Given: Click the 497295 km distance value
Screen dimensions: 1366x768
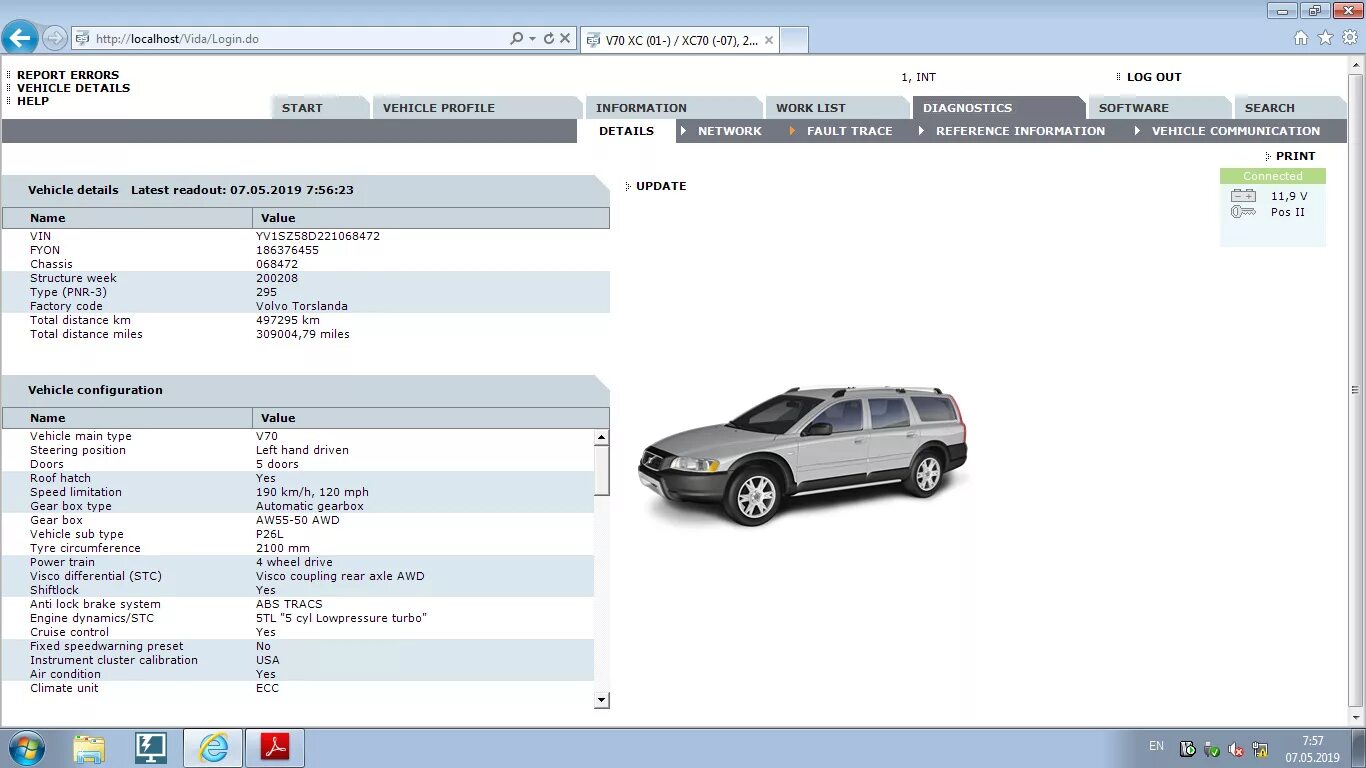Looking at the screenshot, I should point(288,320).
